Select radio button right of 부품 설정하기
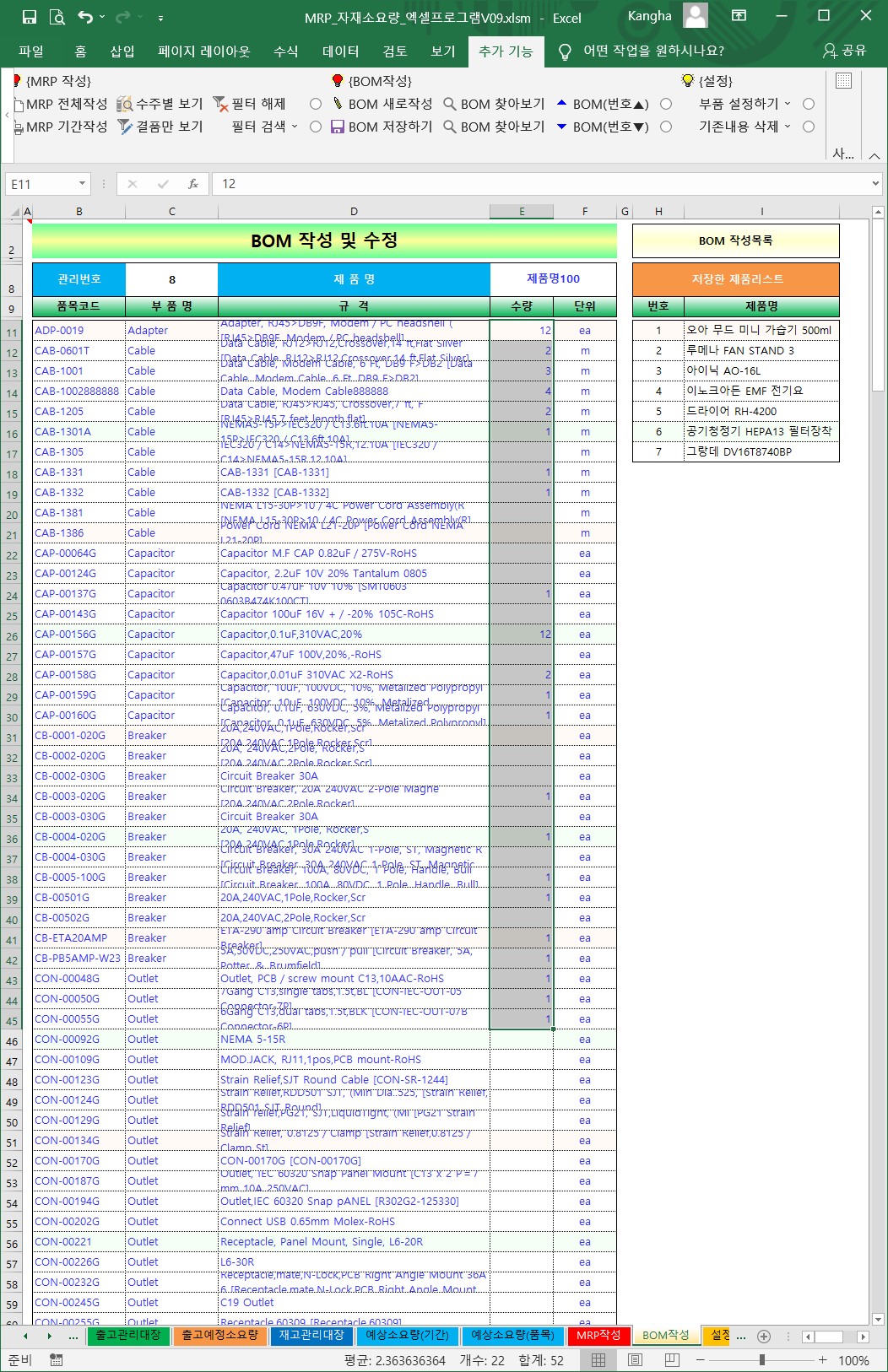The image size is (888, 1372). (x=809, y=104)
